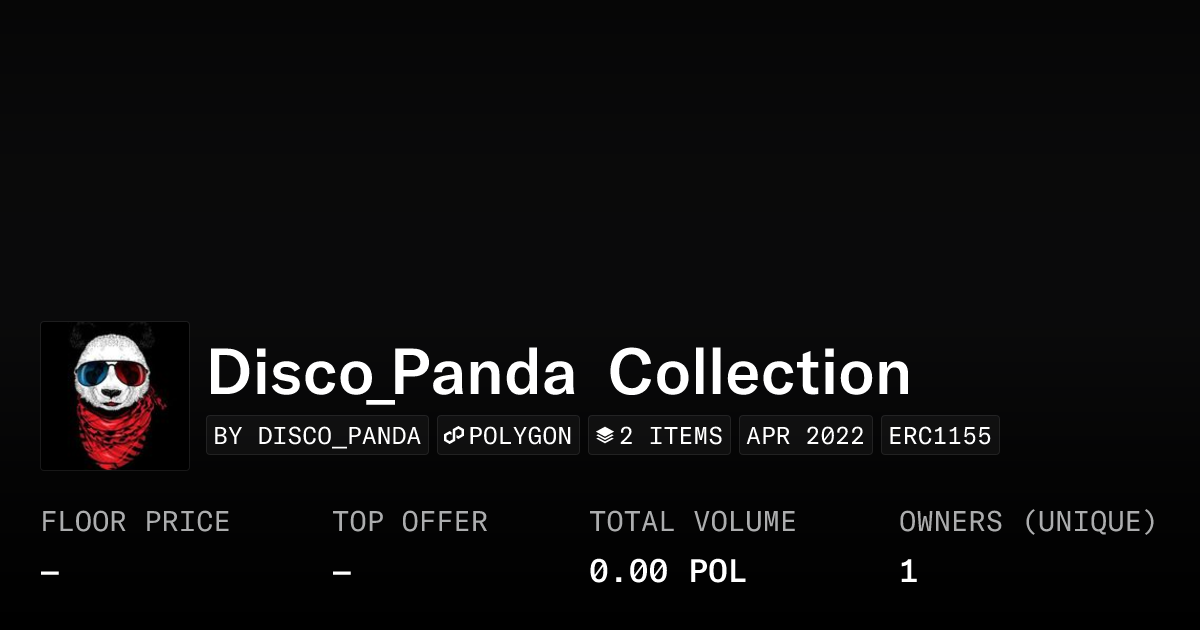1200x630 pixels.
Task: Click the FLOOR PRICE label
Action: pyautogui.click(x=135, y=522)
